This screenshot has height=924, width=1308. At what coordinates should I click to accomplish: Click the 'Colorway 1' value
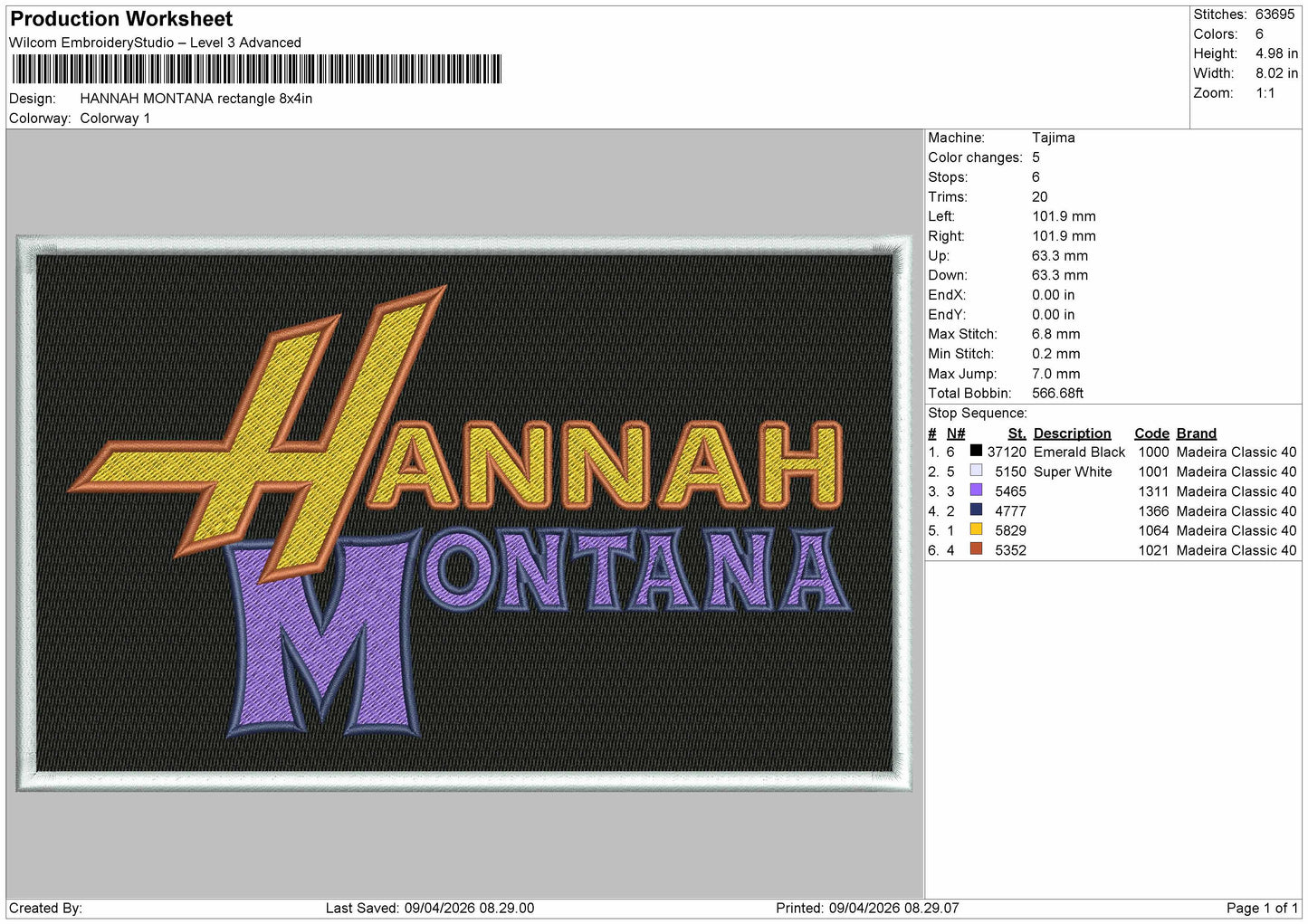[115, 119]
